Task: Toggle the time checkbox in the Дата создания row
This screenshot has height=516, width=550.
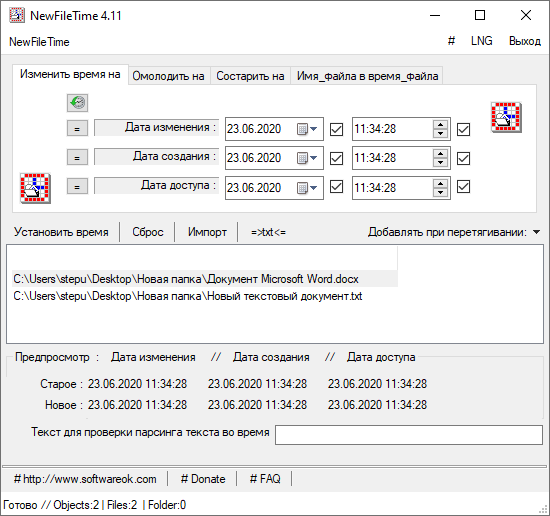Action: coord(463,159)
